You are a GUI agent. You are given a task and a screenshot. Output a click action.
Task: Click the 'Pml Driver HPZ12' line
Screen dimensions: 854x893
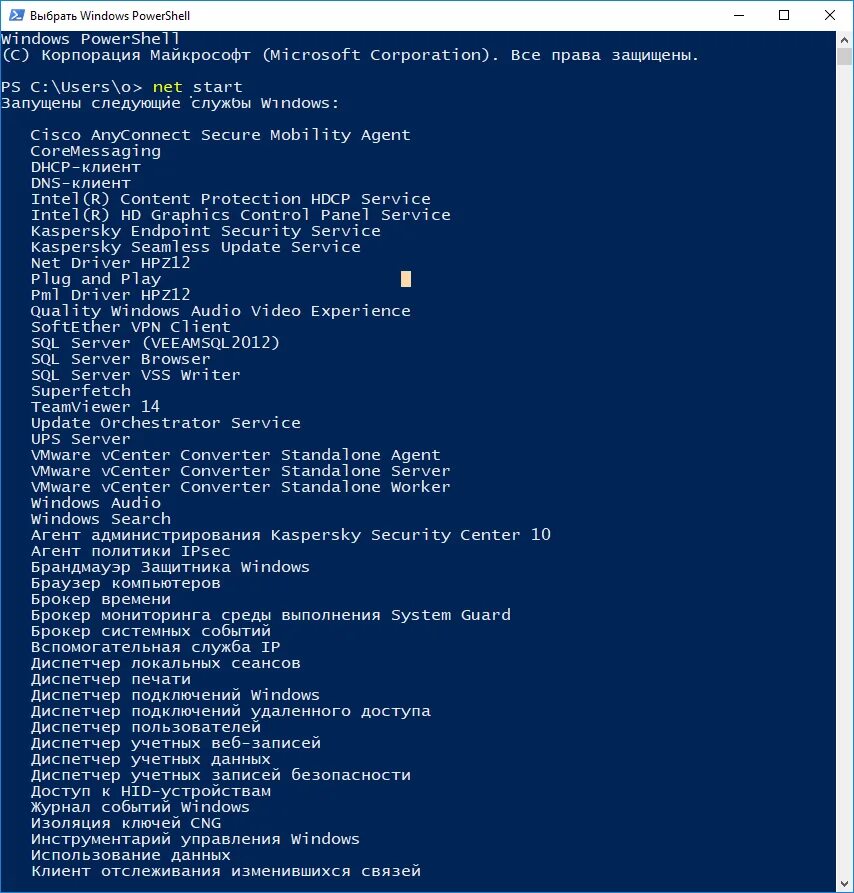coord(110,295)
